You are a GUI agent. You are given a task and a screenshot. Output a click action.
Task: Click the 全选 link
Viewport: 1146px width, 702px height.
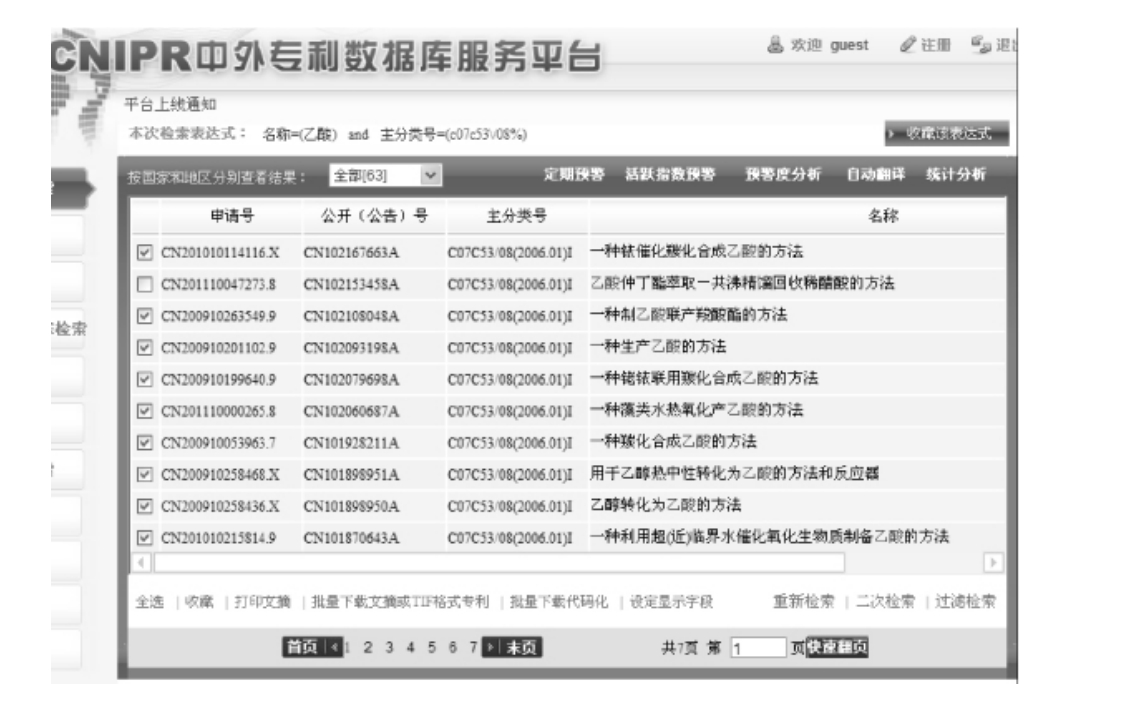(x=150, y=602)
